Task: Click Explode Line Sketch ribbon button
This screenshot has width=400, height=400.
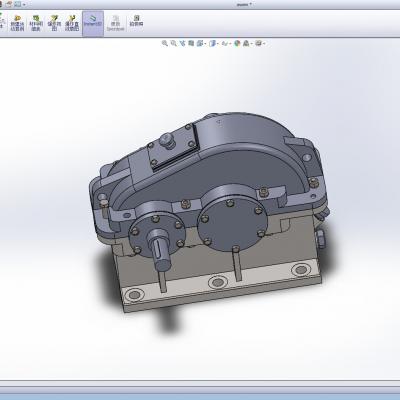Action: pos(72,23)
